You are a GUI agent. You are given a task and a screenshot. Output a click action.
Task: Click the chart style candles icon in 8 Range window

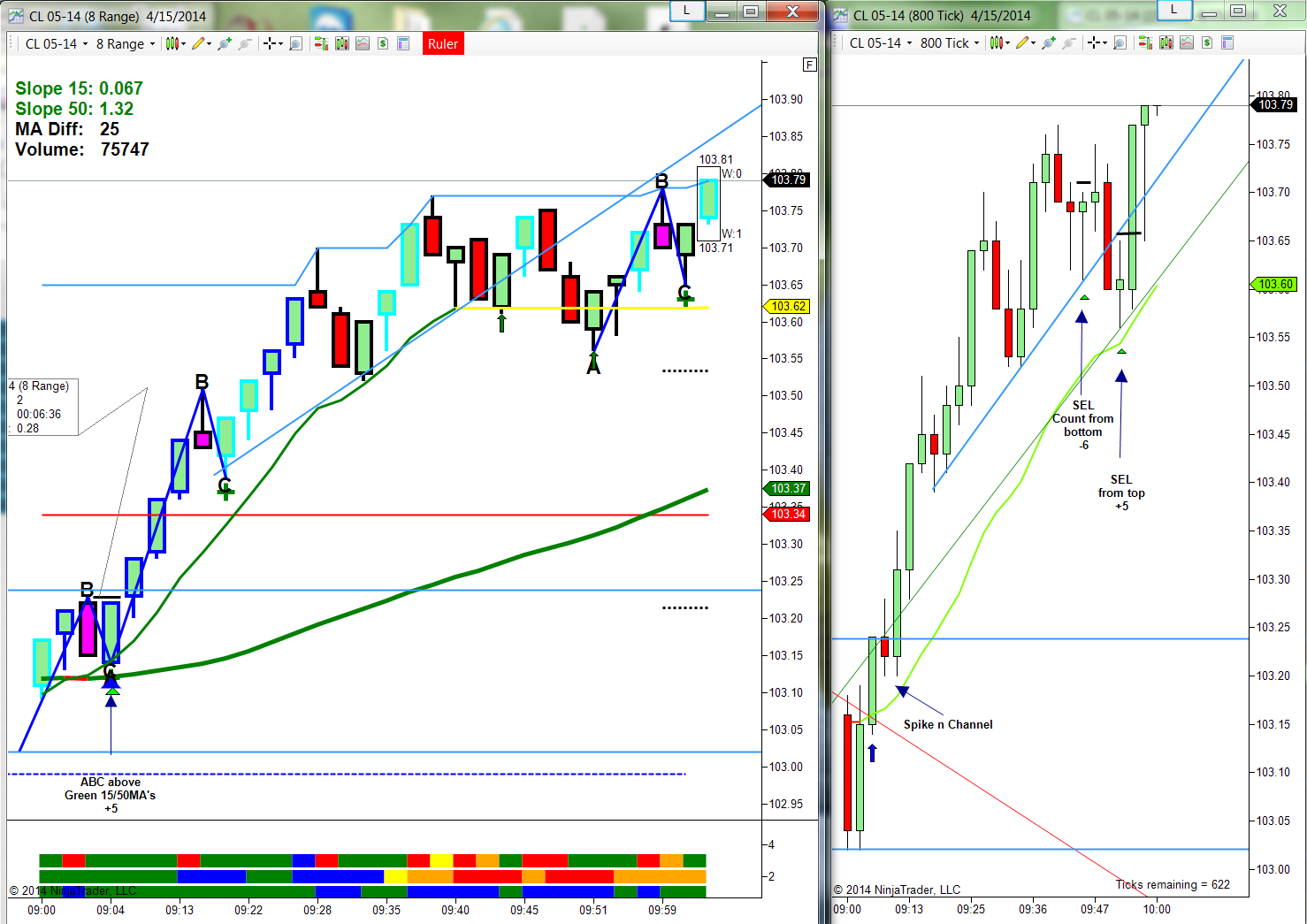click(172, 43)
